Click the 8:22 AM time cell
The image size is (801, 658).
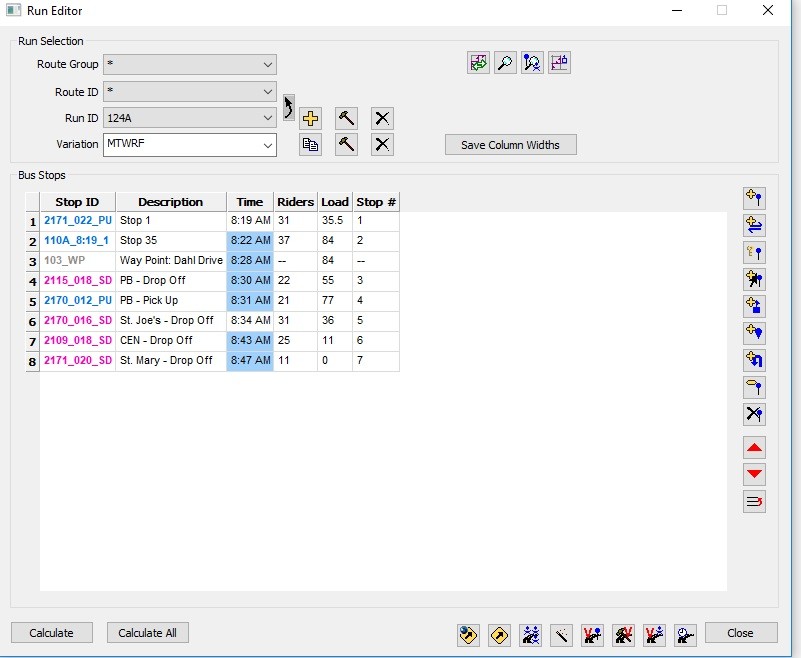click(250, 240)
